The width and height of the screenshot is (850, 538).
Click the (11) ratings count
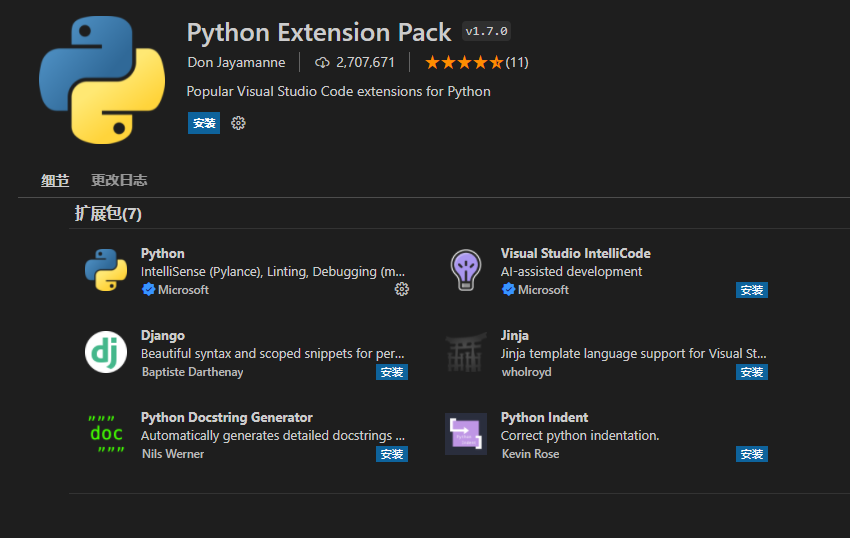tap(517, 62)
